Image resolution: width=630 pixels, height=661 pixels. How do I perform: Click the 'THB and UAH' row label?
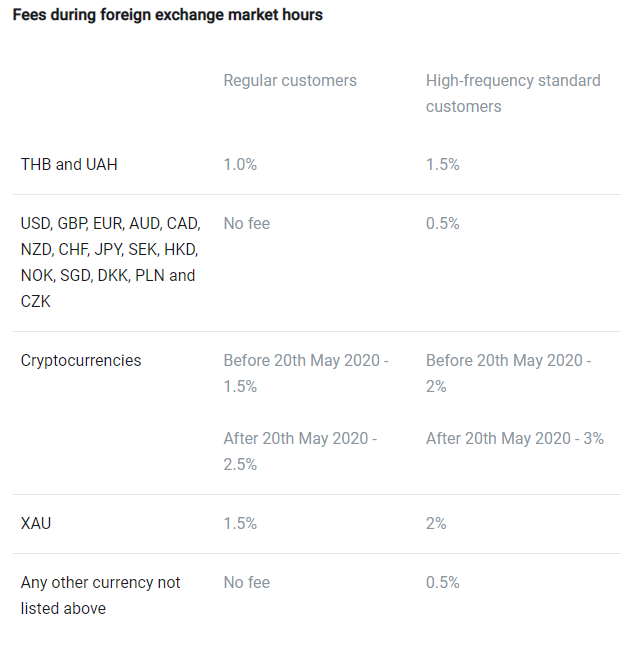(69, 164)
